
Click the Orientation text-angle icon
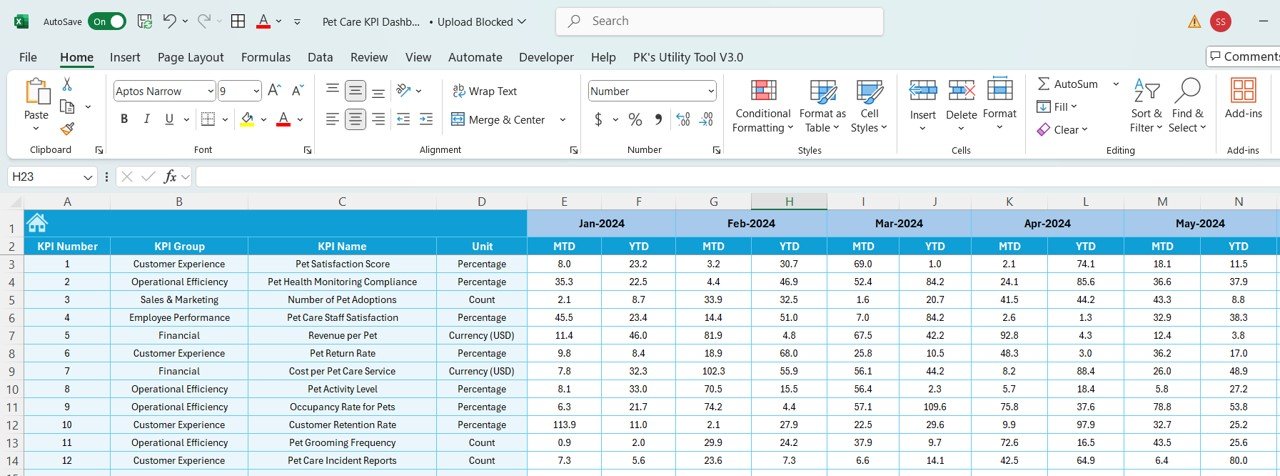404,91
